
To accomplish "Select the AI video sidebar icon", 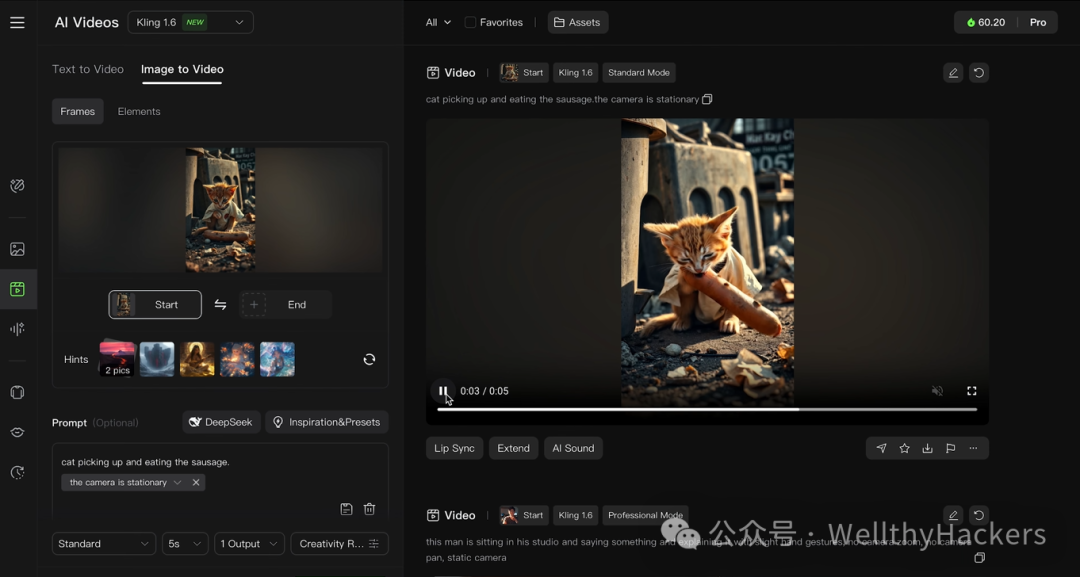I will point(17,289).
